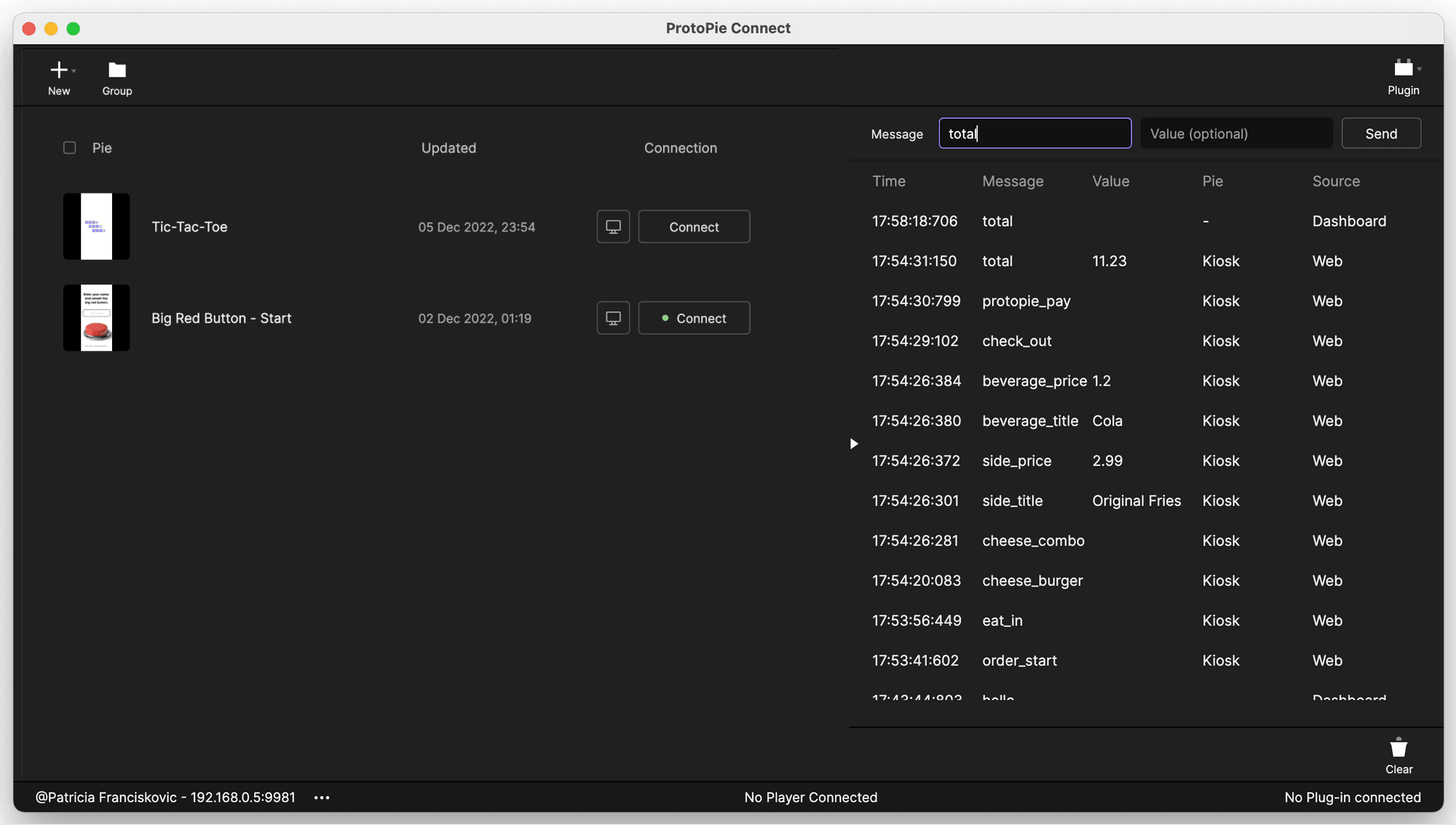Connect the Big Red Button - Start pie

click(x=693, y=317)
